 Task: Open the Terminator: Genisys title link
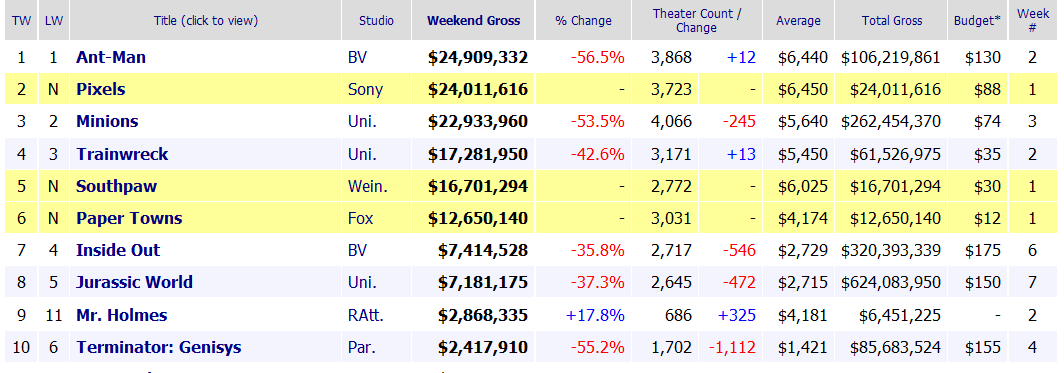point(159,348)
